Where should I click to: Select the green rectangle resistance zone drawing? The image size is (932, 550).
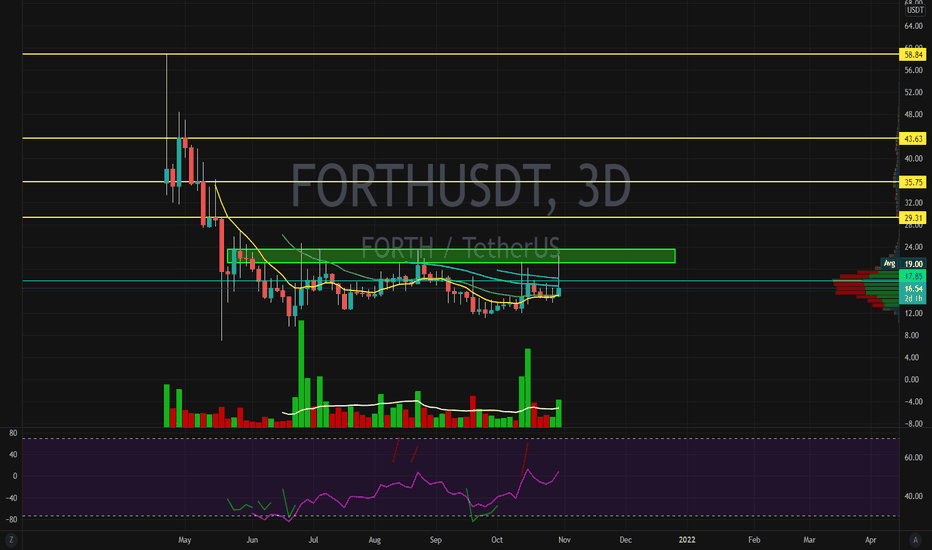point(451,256)
